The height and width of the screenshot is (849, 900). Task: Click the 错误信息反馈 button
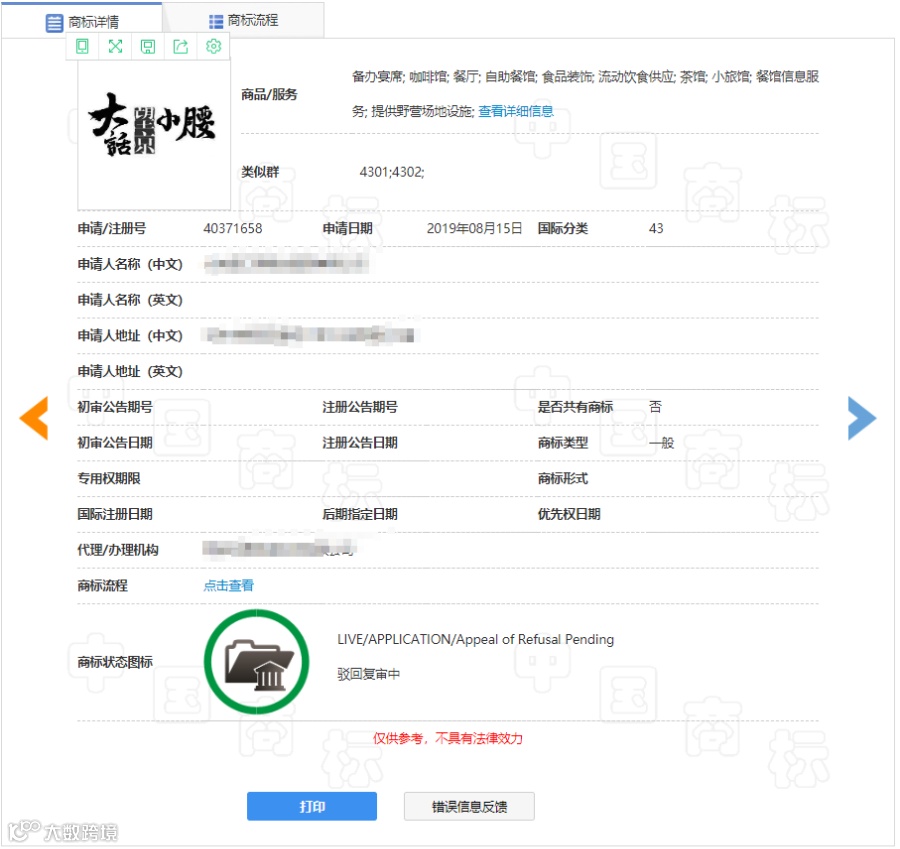469,806
